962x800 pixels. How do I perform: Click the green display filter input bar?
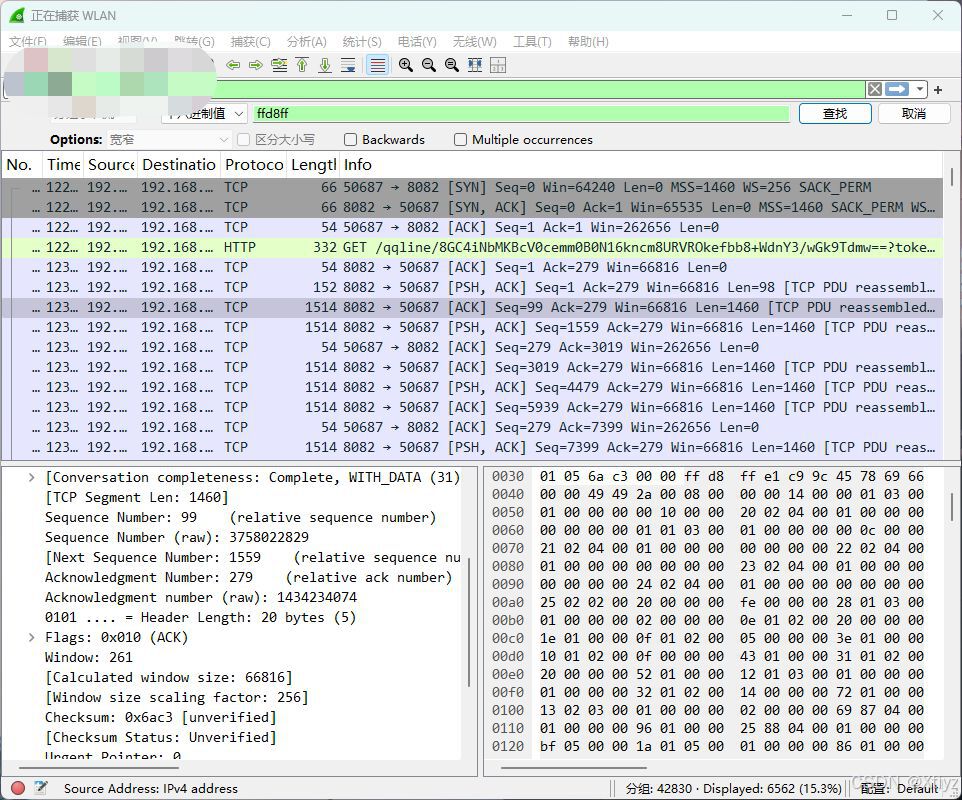(539, 90)
